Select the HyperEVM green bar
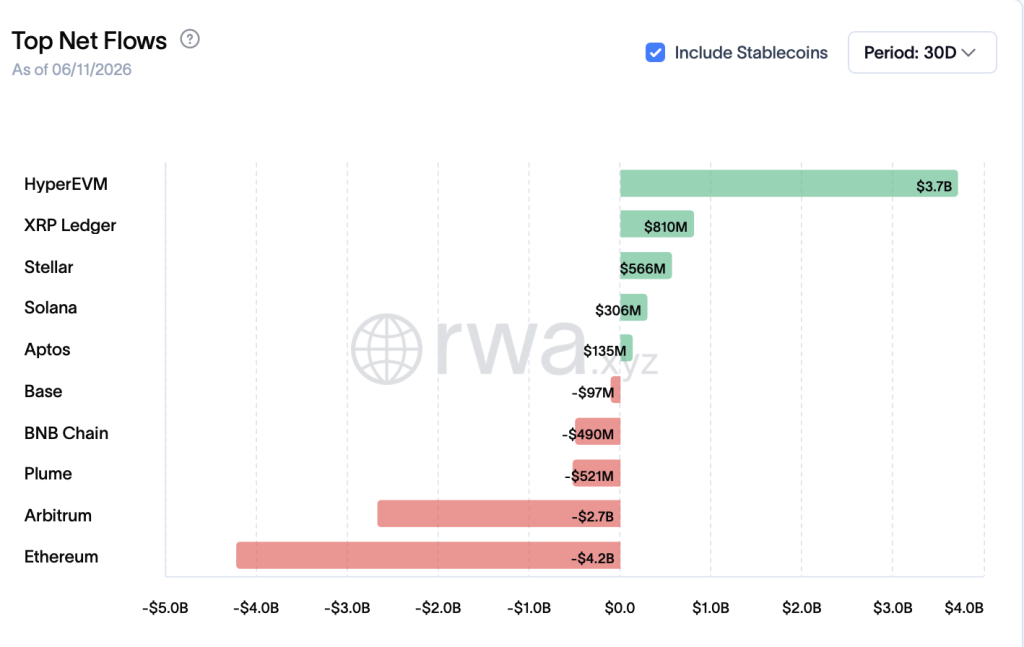The image size is (1024, 647). point(789,183)
